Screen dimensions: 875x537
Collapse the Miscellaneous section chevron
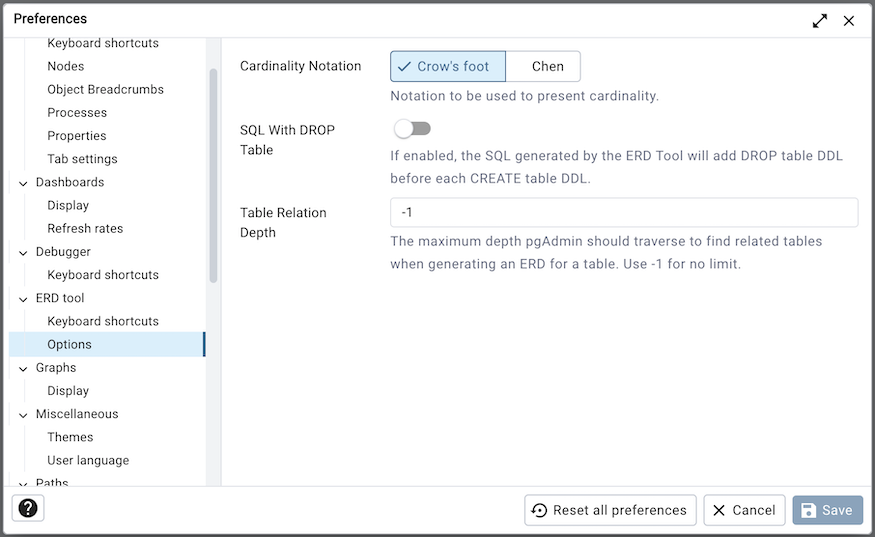(x=23, y=415)
